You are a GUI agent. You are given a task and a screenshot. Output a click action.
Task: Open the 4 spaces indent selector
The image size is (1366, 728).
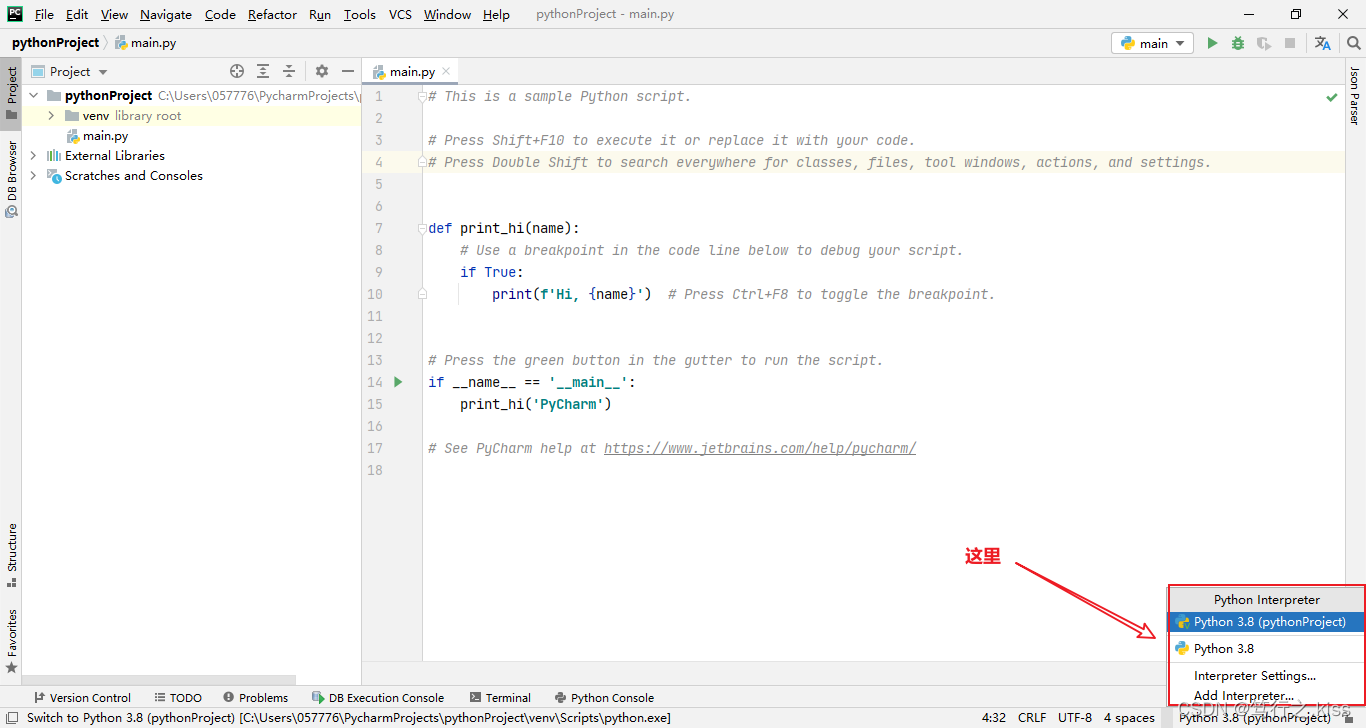1129,717
